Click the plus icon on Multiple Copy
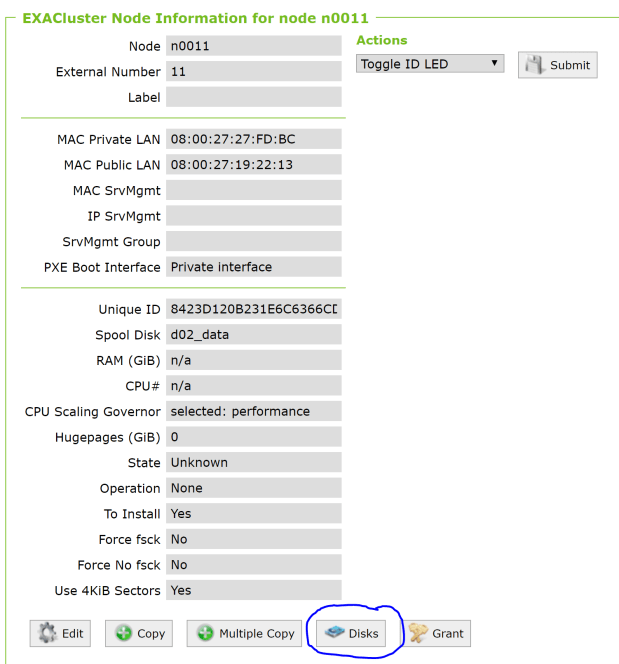The height and width of the screenshot is (664, 619). tap(205, 634)
